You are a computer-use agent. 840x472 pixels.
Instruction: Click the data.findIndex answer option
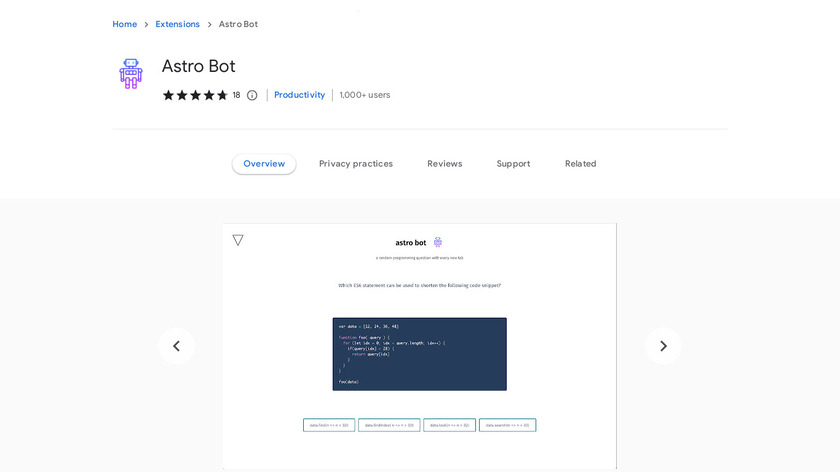tap(389, 425)
